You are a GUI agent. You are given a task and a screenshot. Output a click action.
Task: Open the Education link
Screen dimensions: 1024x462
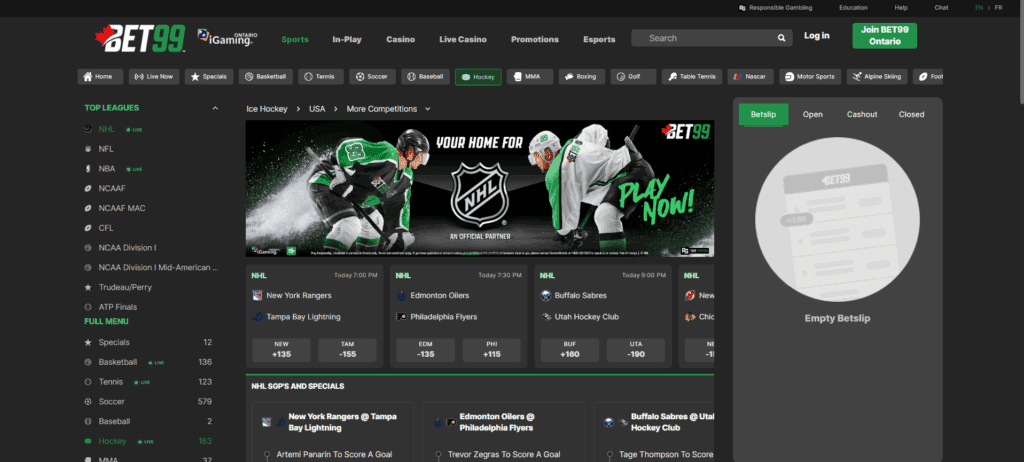pyautogui.click(x=853, y=8)
